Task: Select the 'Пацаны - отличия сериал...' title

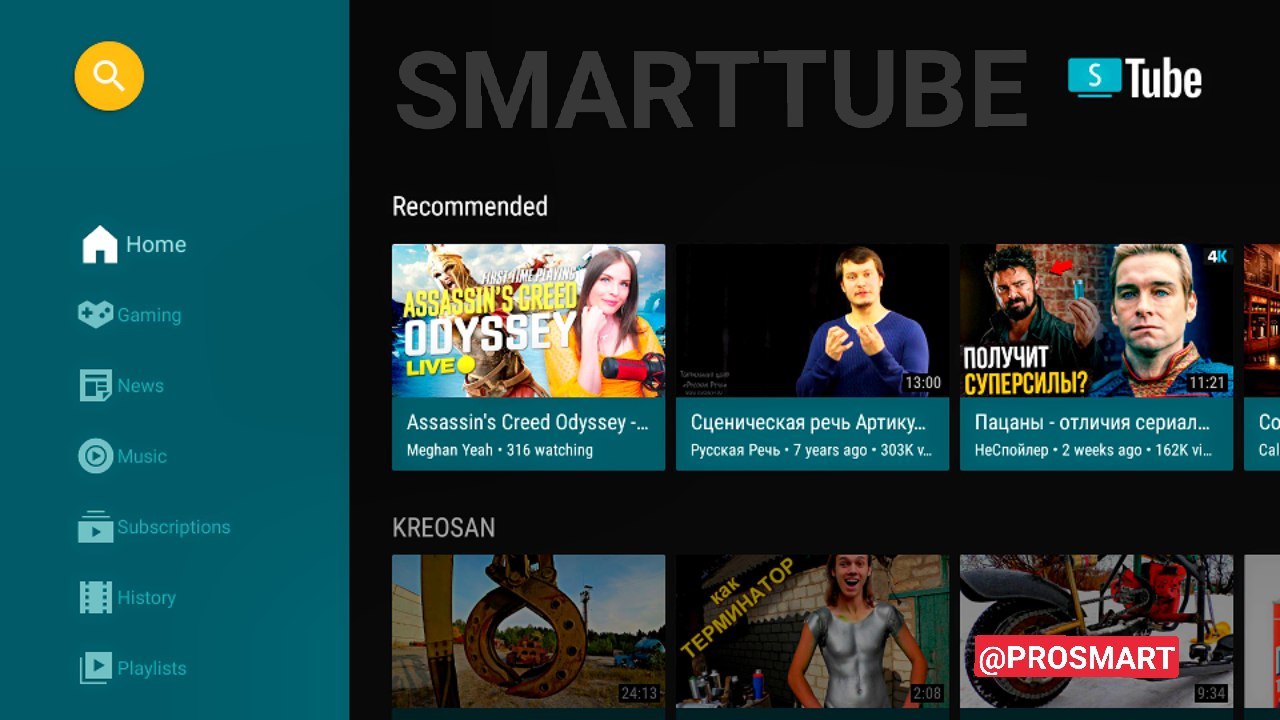Action: [x=1093, y=422]
